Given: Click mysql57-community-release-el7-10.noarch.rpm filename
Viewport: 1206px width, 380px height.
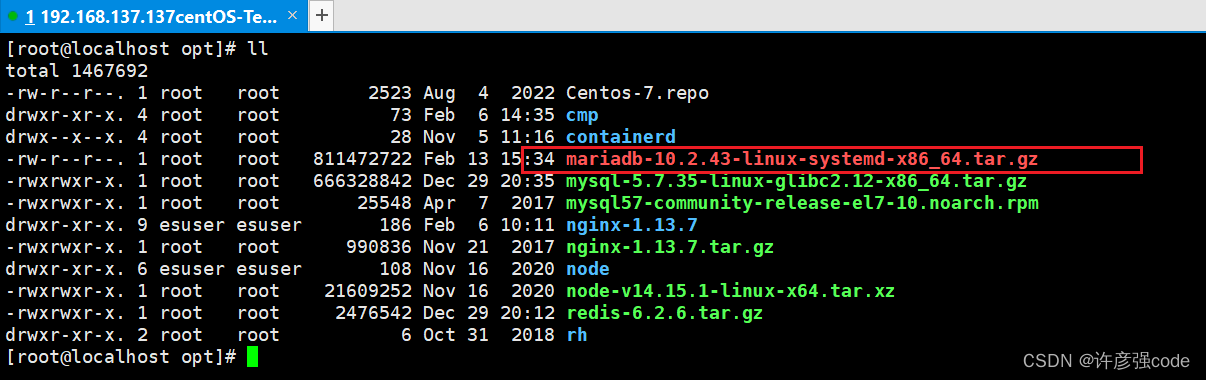Looking at the screenshot, I should pyautogui.click(x=802, y=203).
